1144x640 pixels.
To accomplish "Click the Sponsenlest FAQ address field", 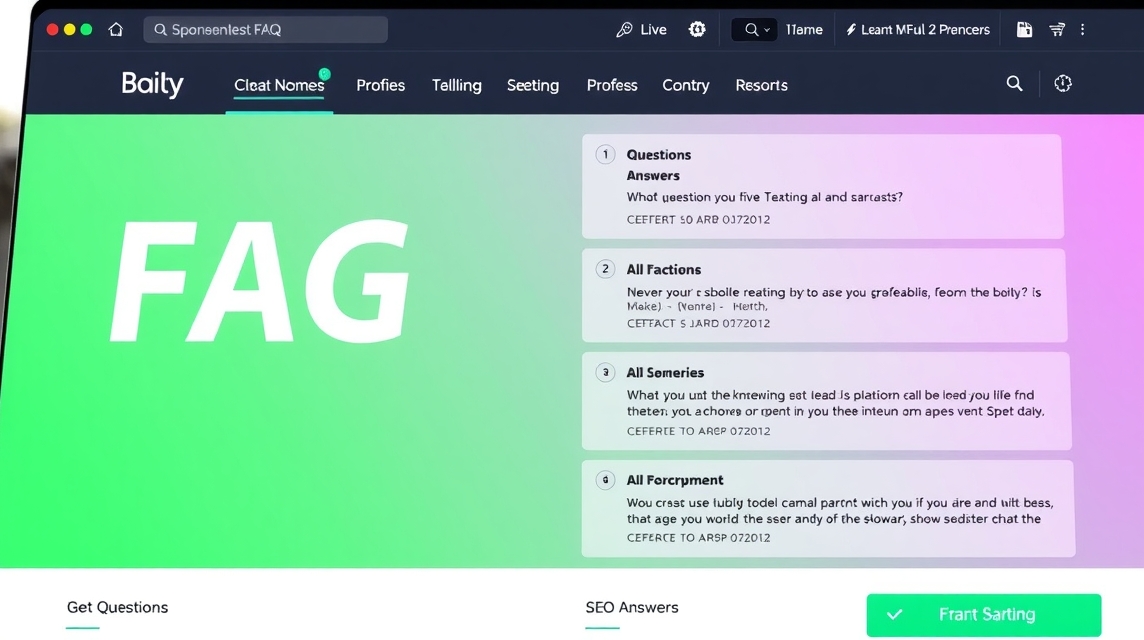I will [x=266, y=30].
